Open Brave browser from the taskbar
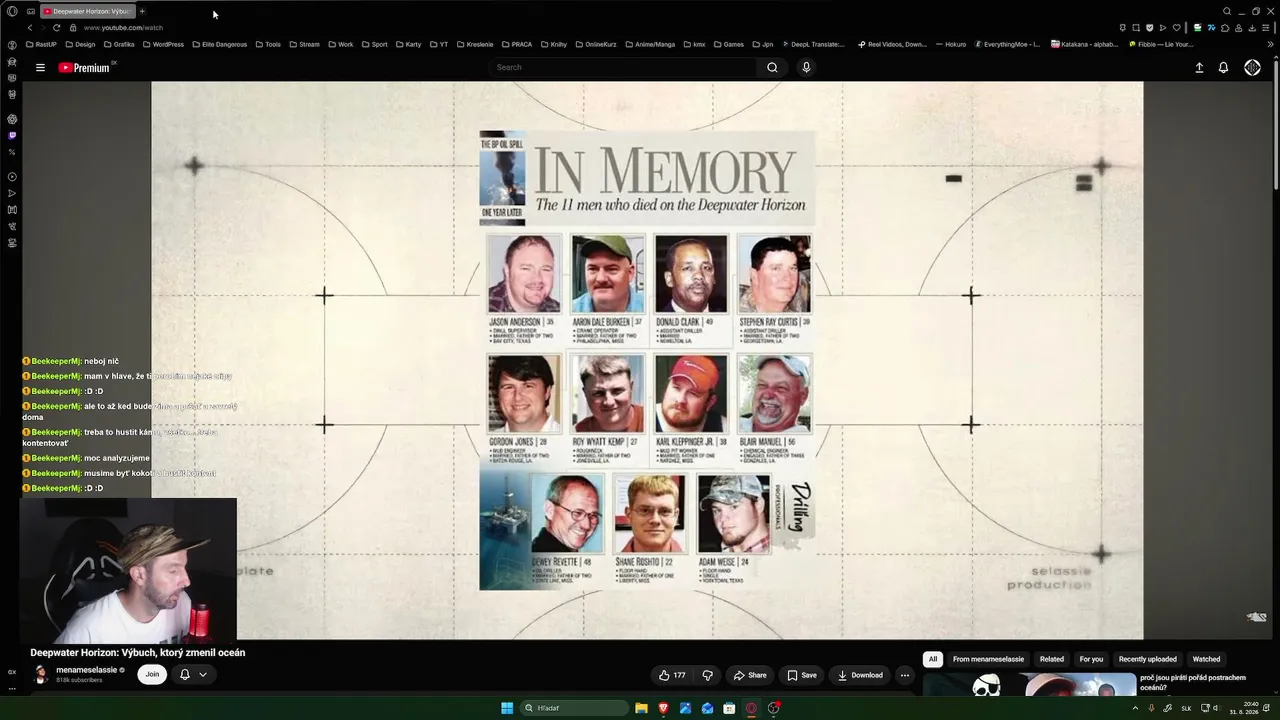Screen dimensions: 1280x720 [663, 708]
